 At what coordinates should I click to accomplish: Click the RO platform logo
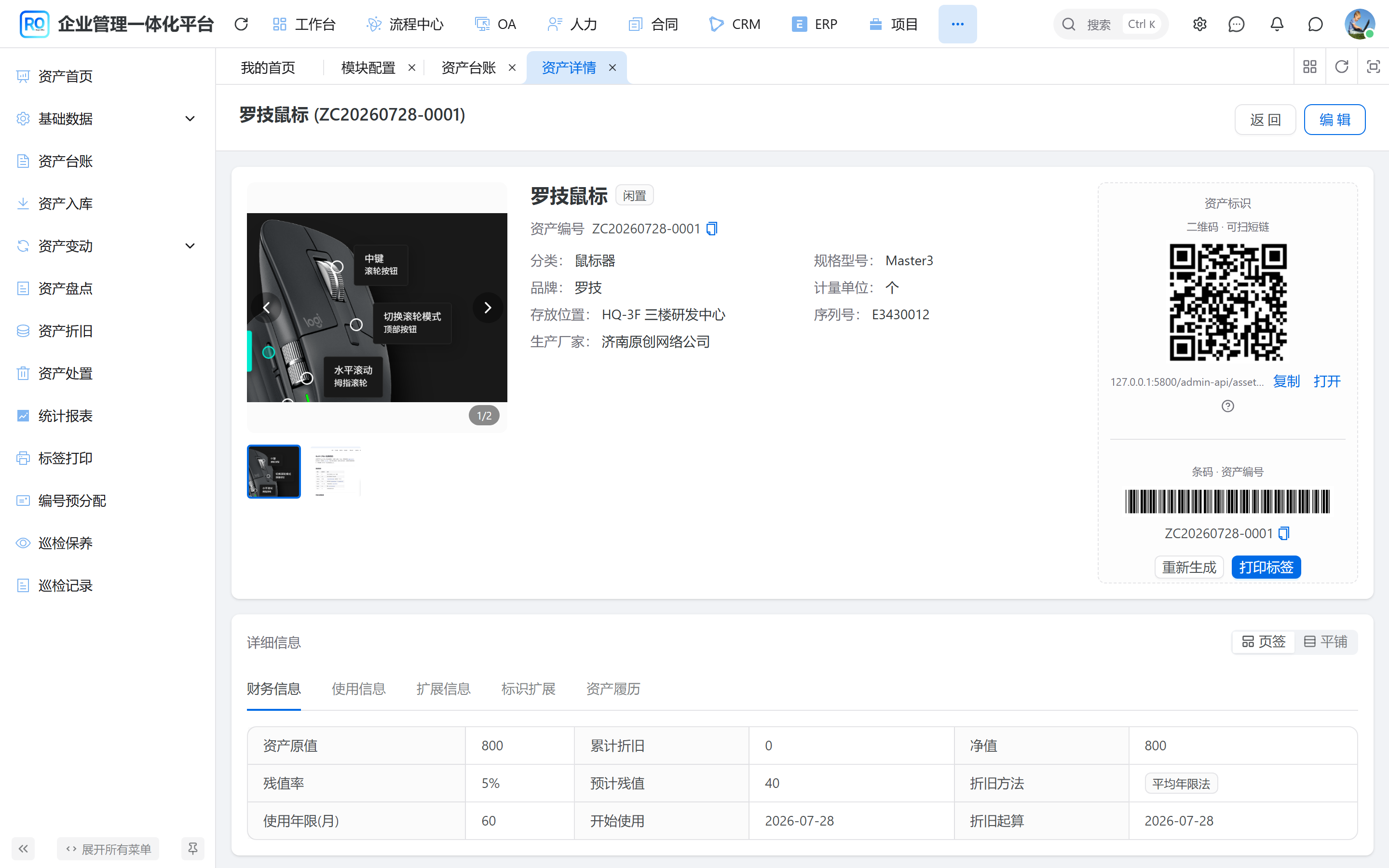[34, 24]
